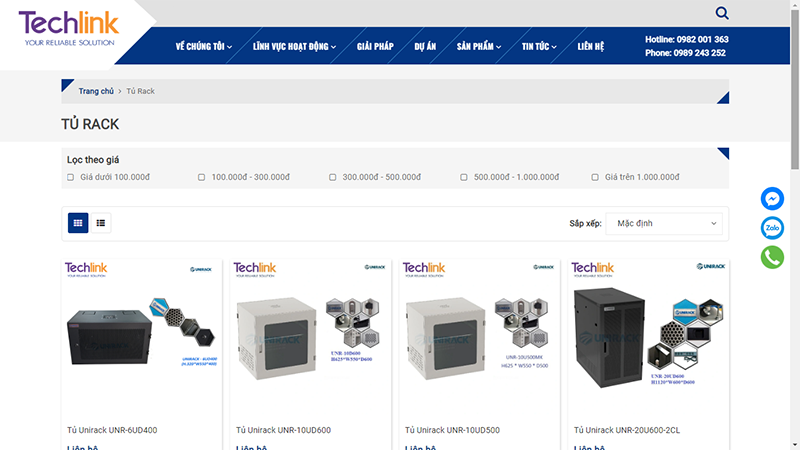Open 'Giải pháp' menu item
Screen dimensions: 800x450
coord(375,46)
